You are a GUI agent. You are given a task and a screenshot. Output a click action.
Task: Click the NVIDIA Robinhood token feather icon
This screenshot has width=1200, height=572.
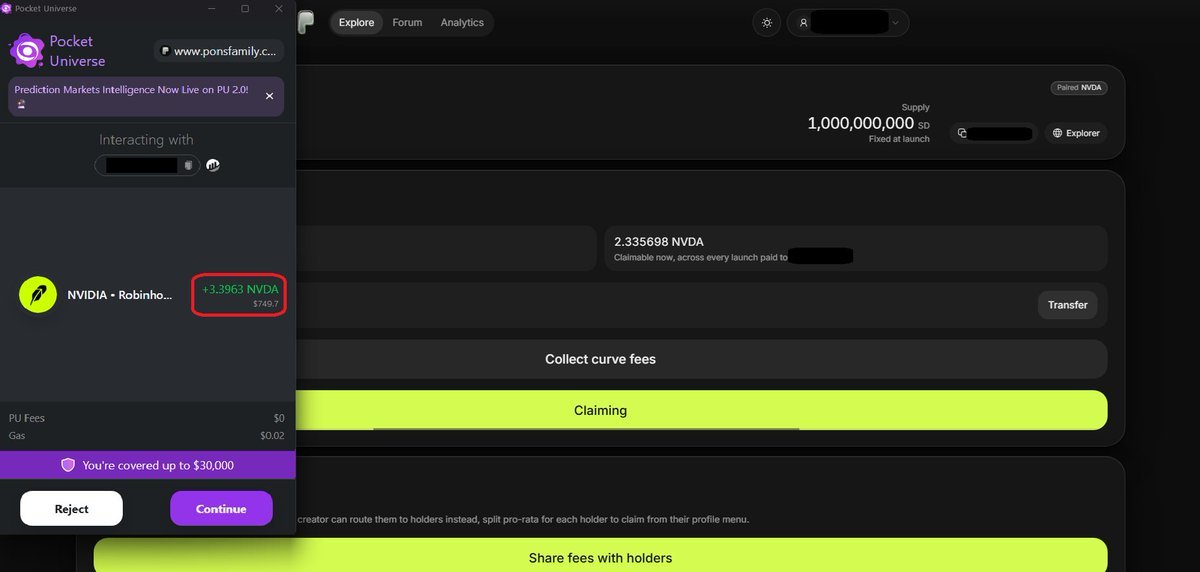[x=38, y=295]
